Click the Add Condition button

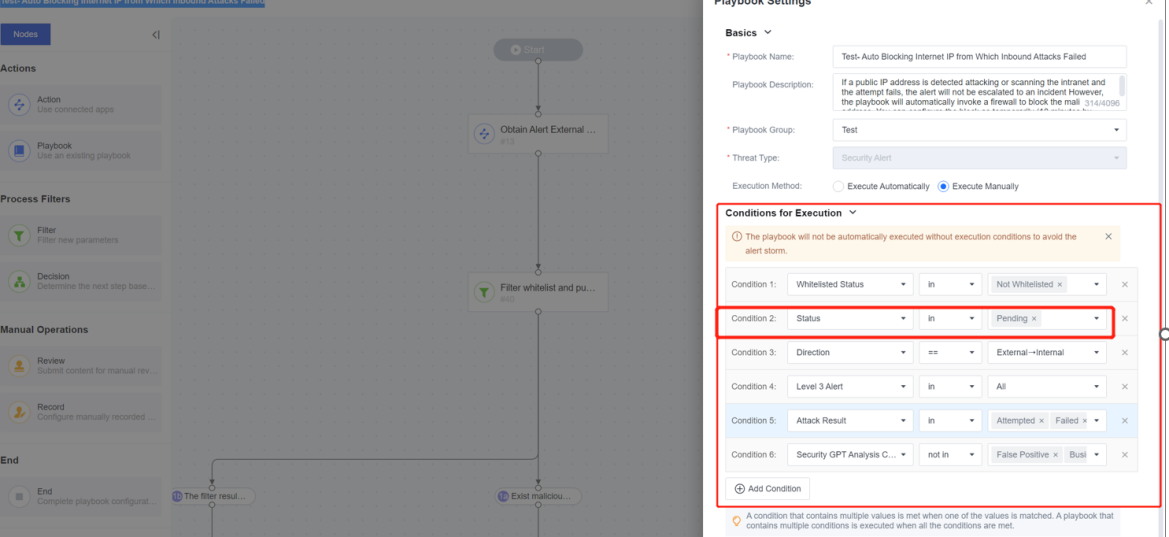pos(768,489)
